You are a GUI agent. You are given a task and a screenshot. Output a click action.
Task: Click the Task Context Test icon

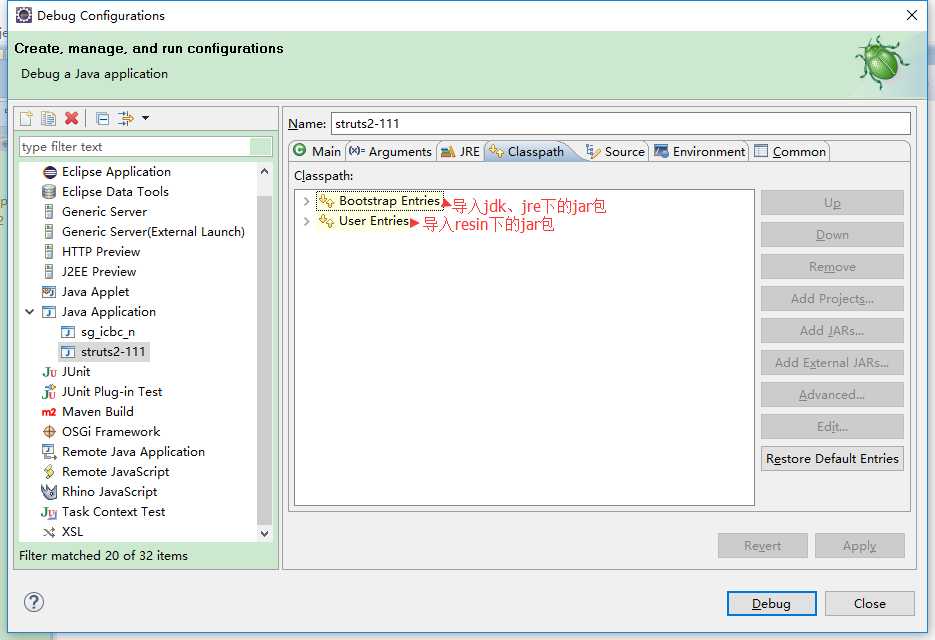pyautogui.click(x=49, y=512)
